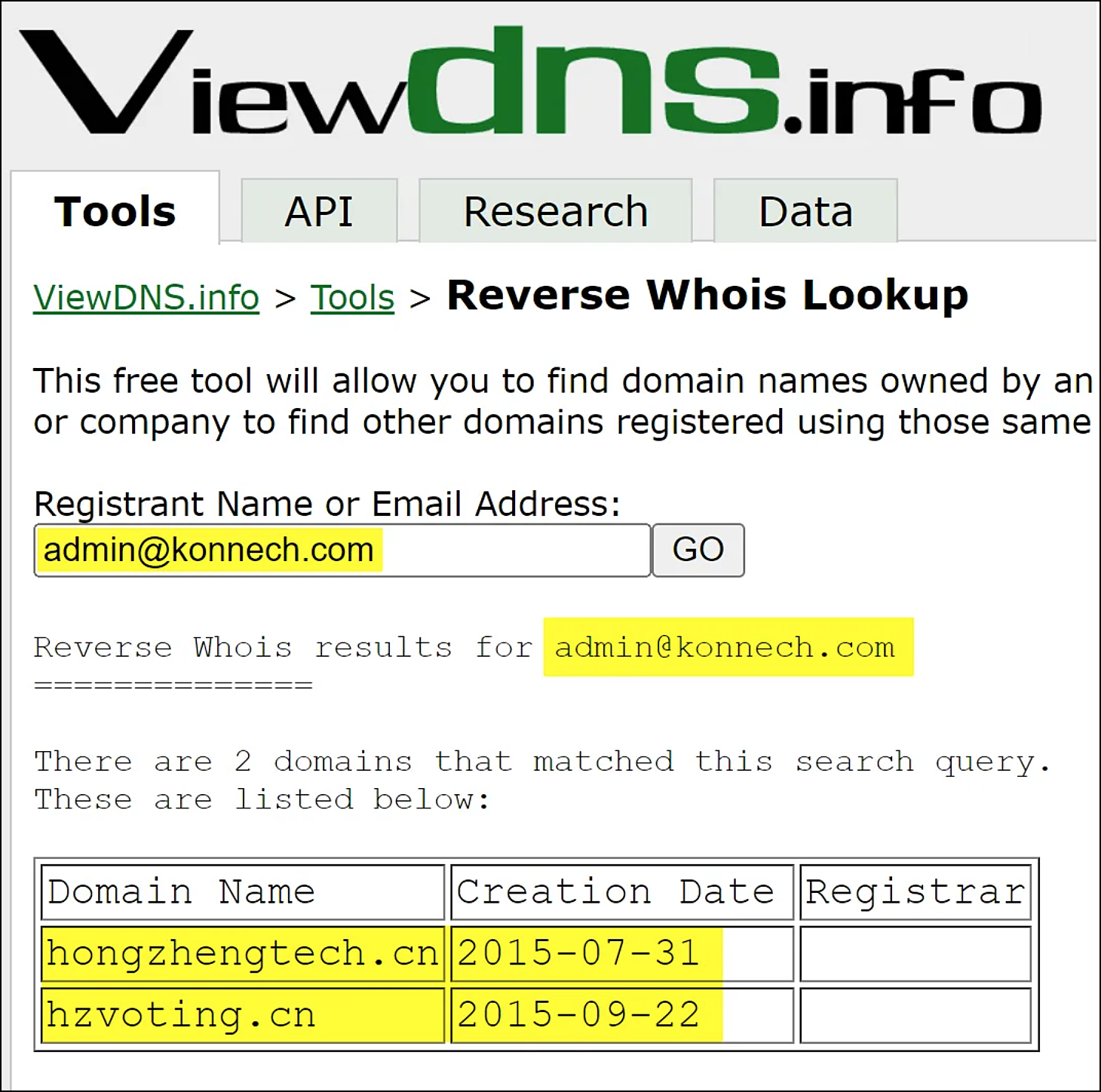This screenshot has width=1101, height=1092.
Task: Click the GO button
Action: coord(698,551)
